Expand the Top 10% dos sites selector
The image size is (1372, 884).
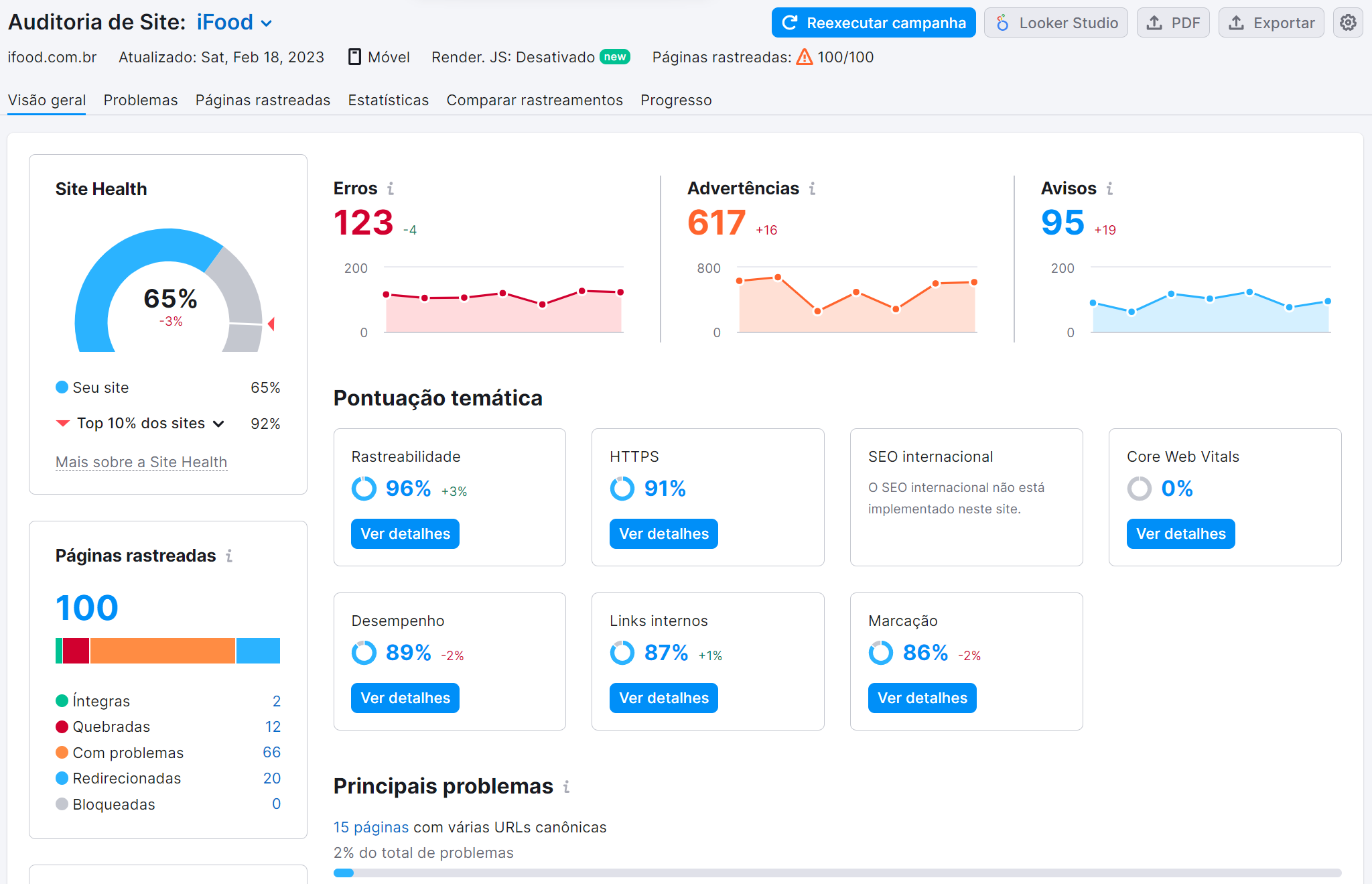point(218,423)
